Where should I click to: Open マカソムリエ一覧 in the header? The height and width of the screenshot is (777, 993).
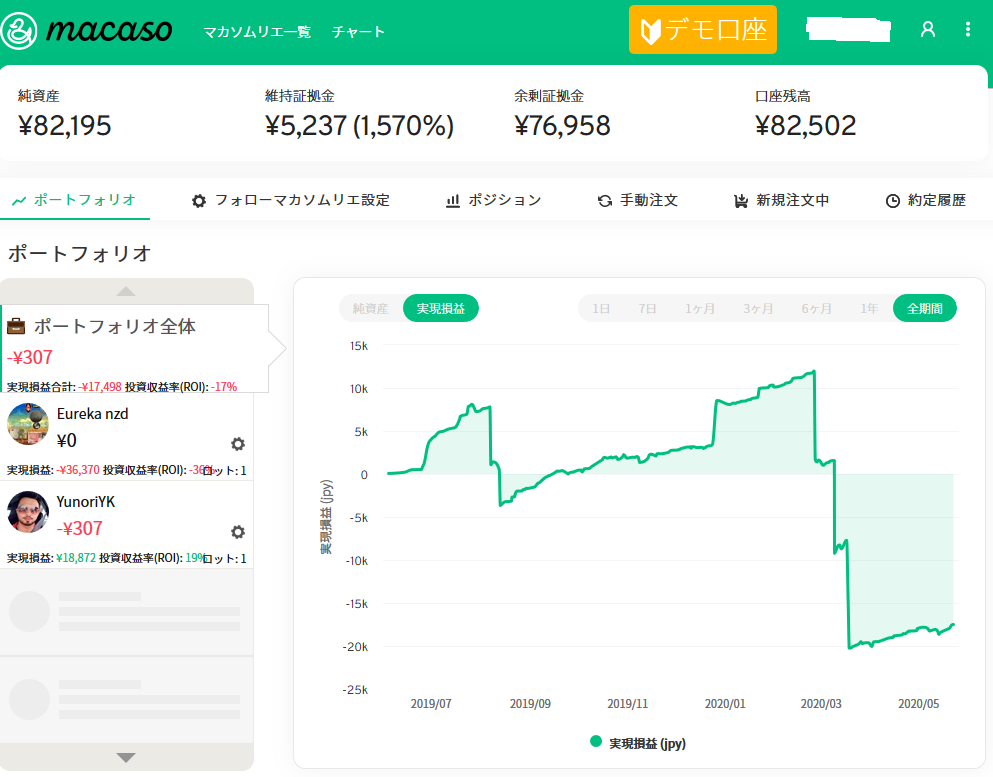(x=257, y=32)
